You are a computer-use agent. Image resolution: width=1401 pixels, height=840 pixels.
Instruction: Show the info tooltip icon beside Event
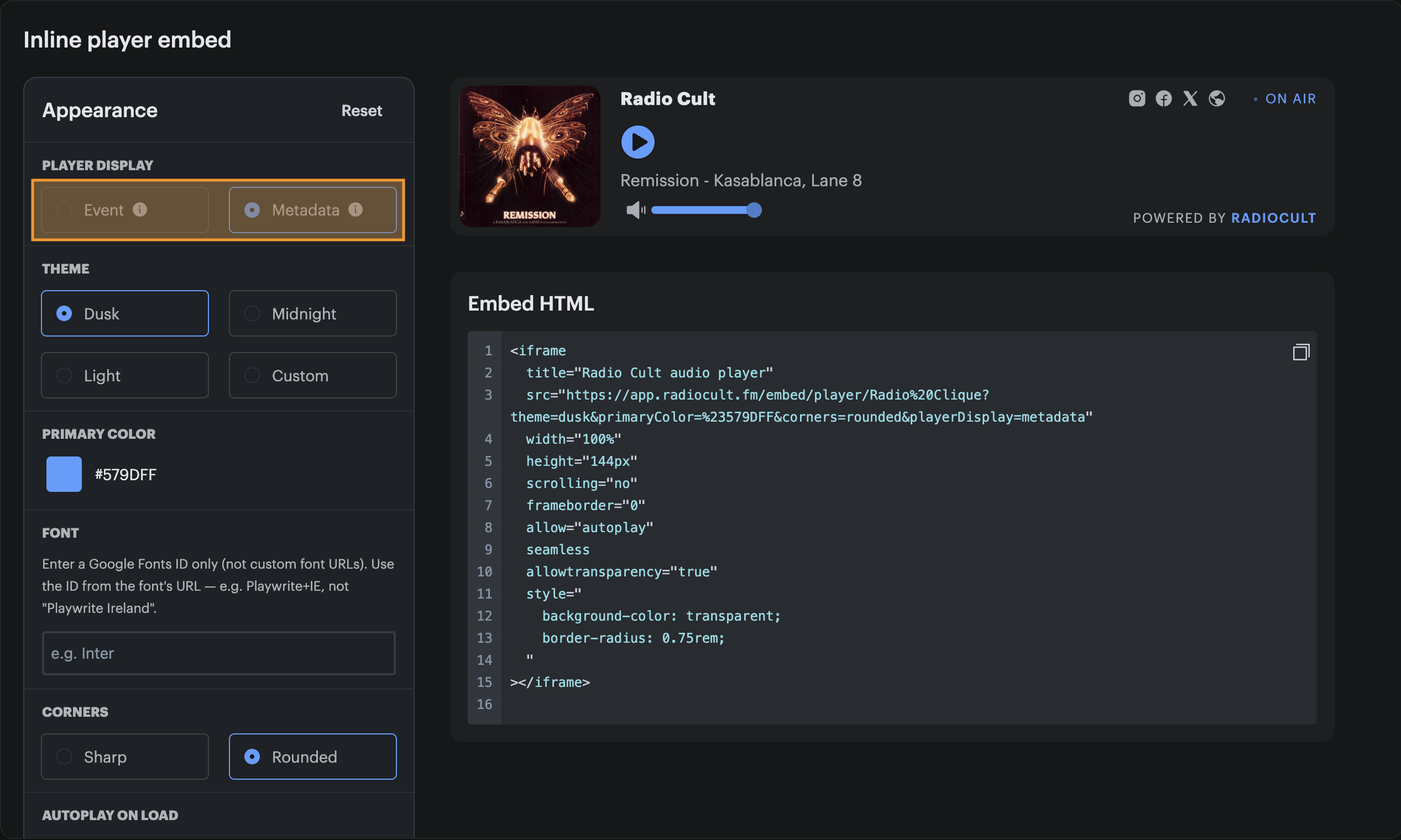coord(140,209)
